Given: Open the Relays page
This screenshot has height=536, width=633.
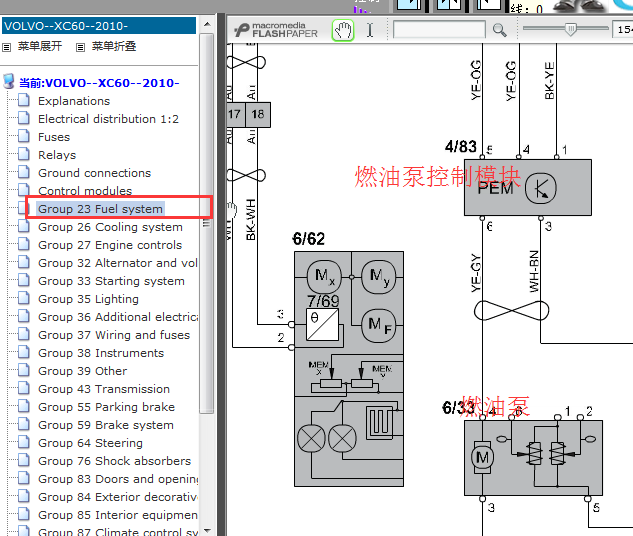Looking at the screenshot, I should (57, 155).
